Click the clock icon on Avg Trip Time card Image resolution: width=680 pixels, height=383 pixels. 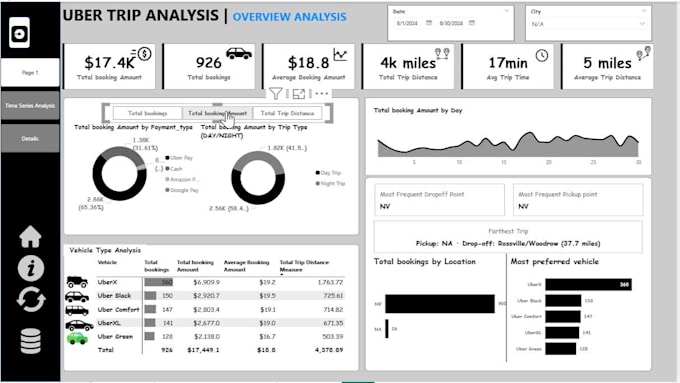pos(542,56)
